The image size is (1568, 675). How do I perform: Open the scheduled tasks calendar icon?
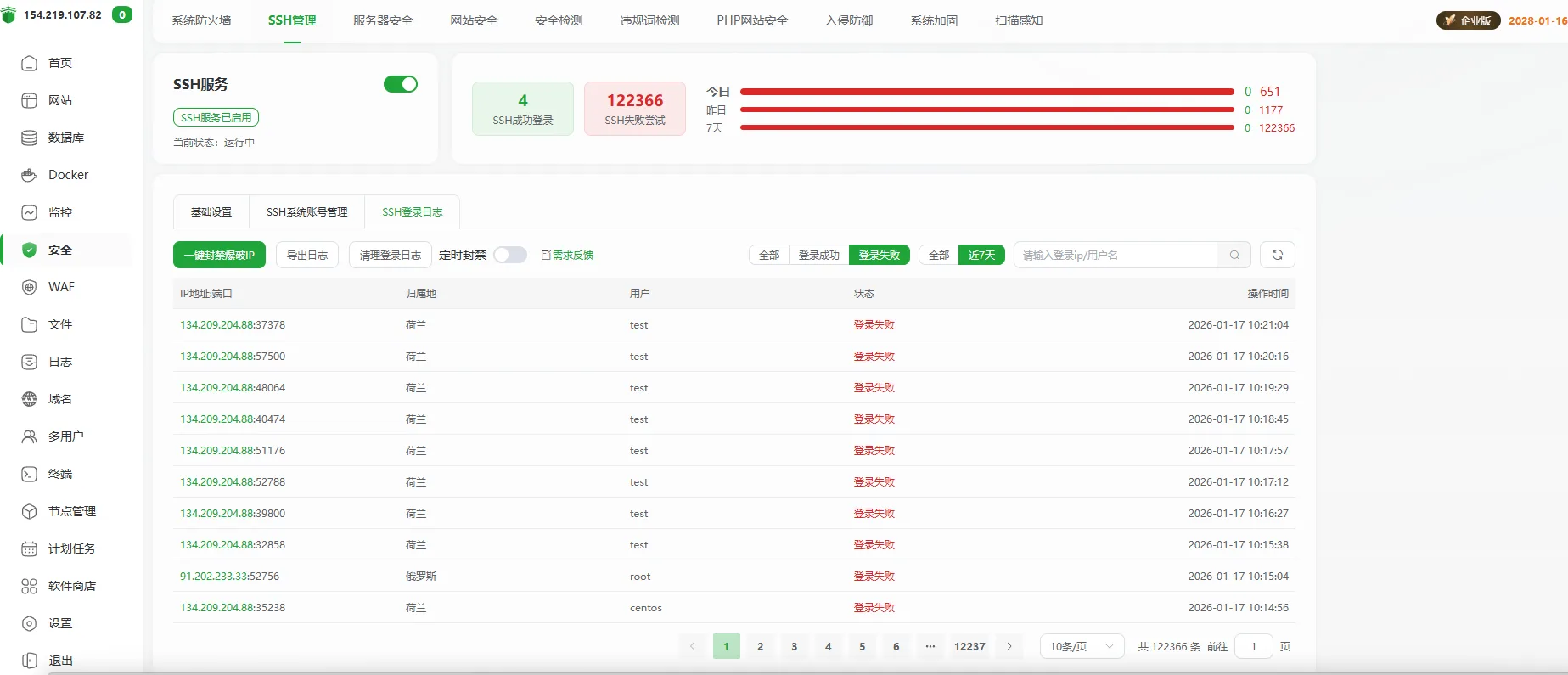[x=29, y=548]
